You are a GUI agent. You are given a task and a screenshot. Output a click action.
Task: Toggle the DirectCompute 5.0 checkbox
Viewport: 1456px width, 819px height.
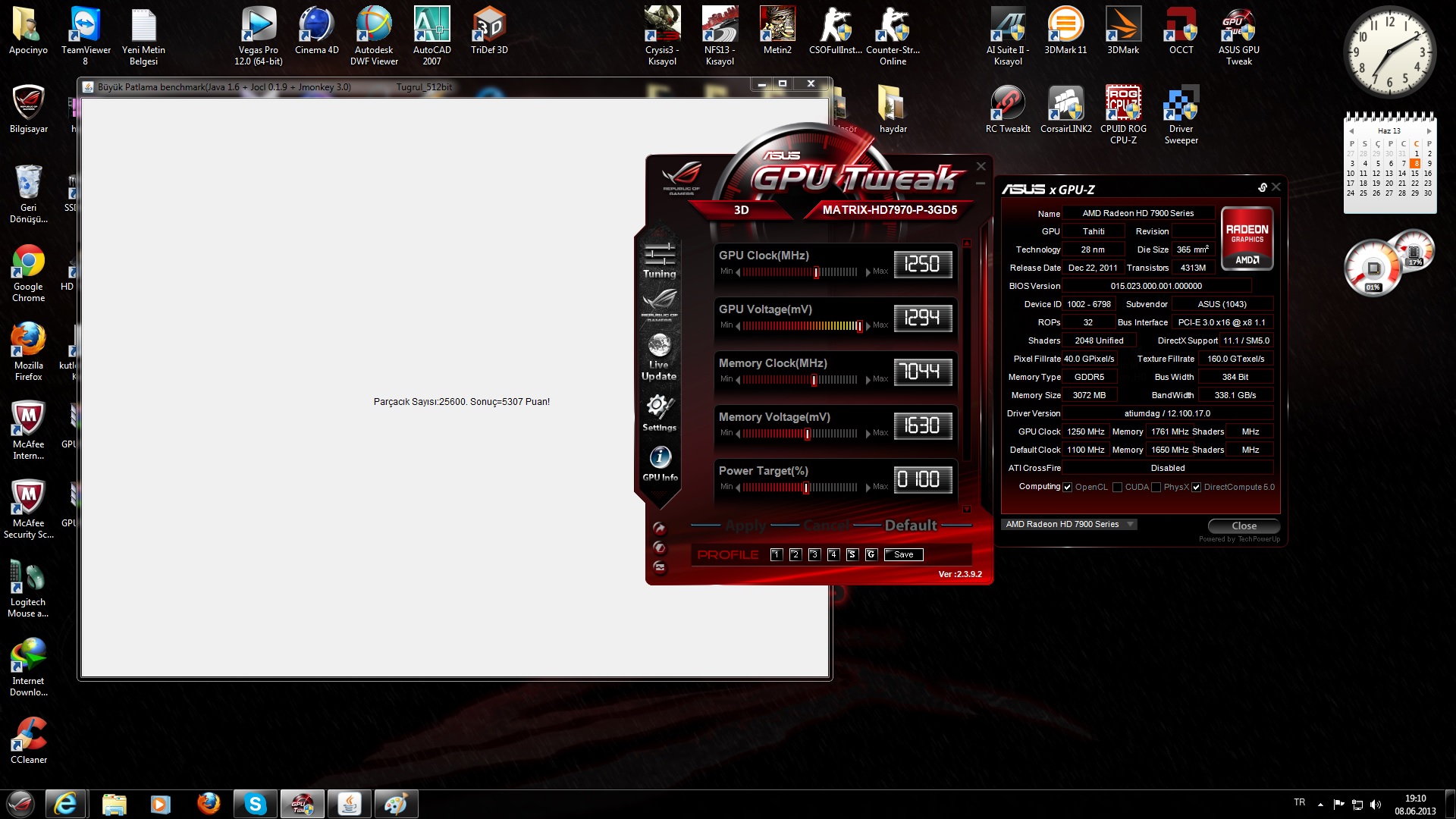(1196, 488)
